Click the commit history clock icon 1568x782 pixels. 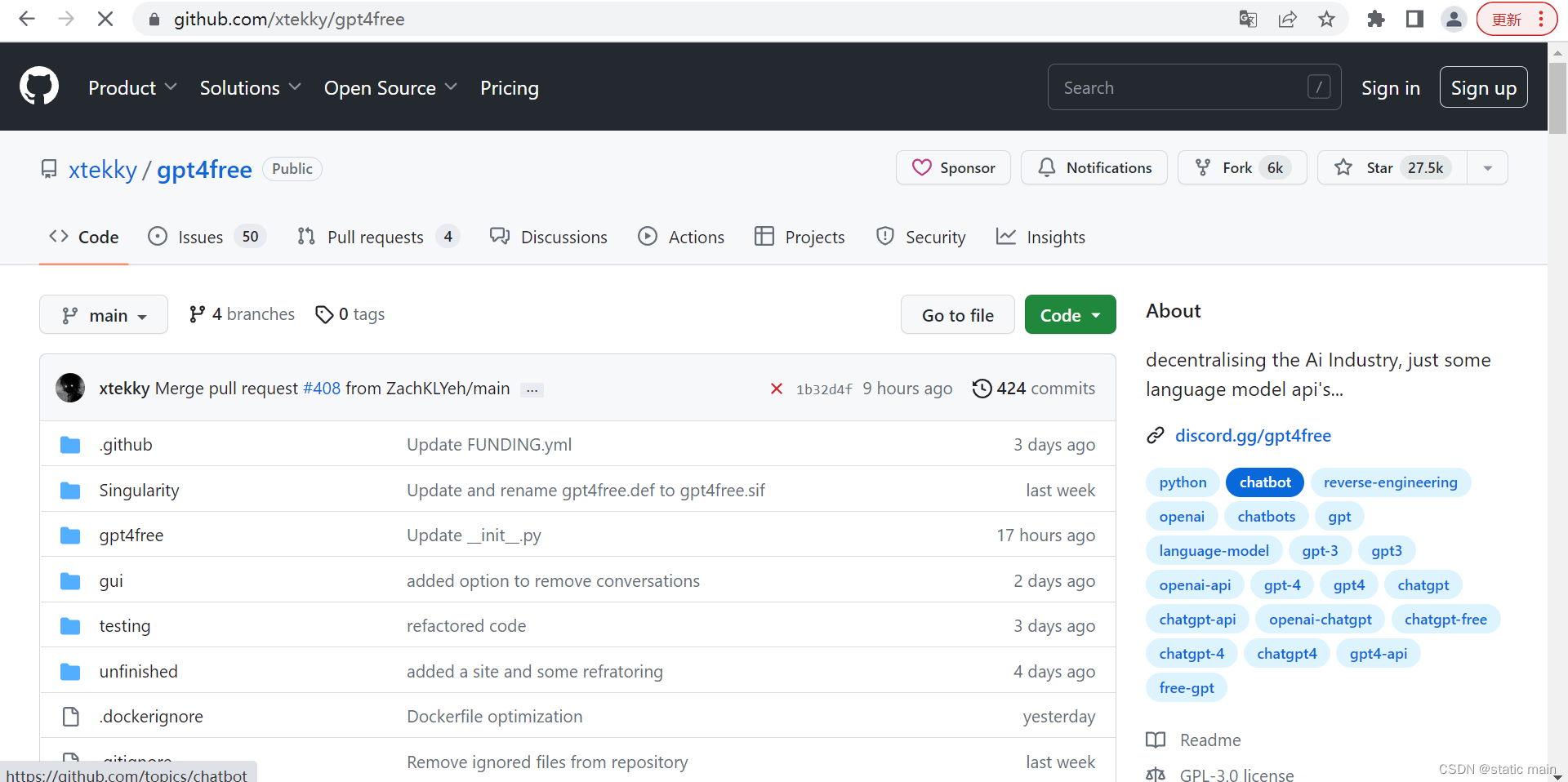[x=982, y=389]
